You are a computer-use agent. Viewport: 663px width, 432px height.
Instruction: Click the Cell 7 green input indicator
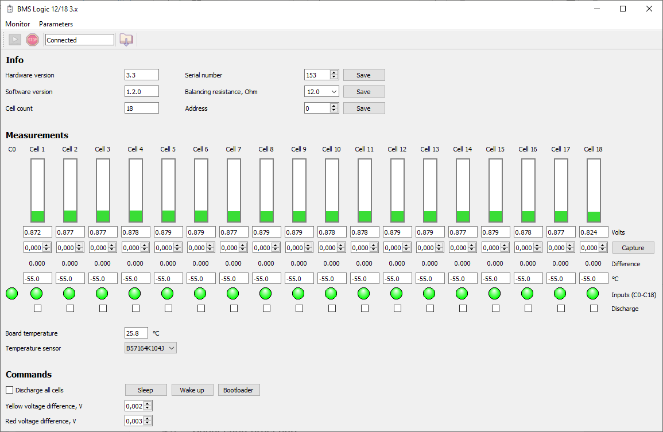[233, 293]
